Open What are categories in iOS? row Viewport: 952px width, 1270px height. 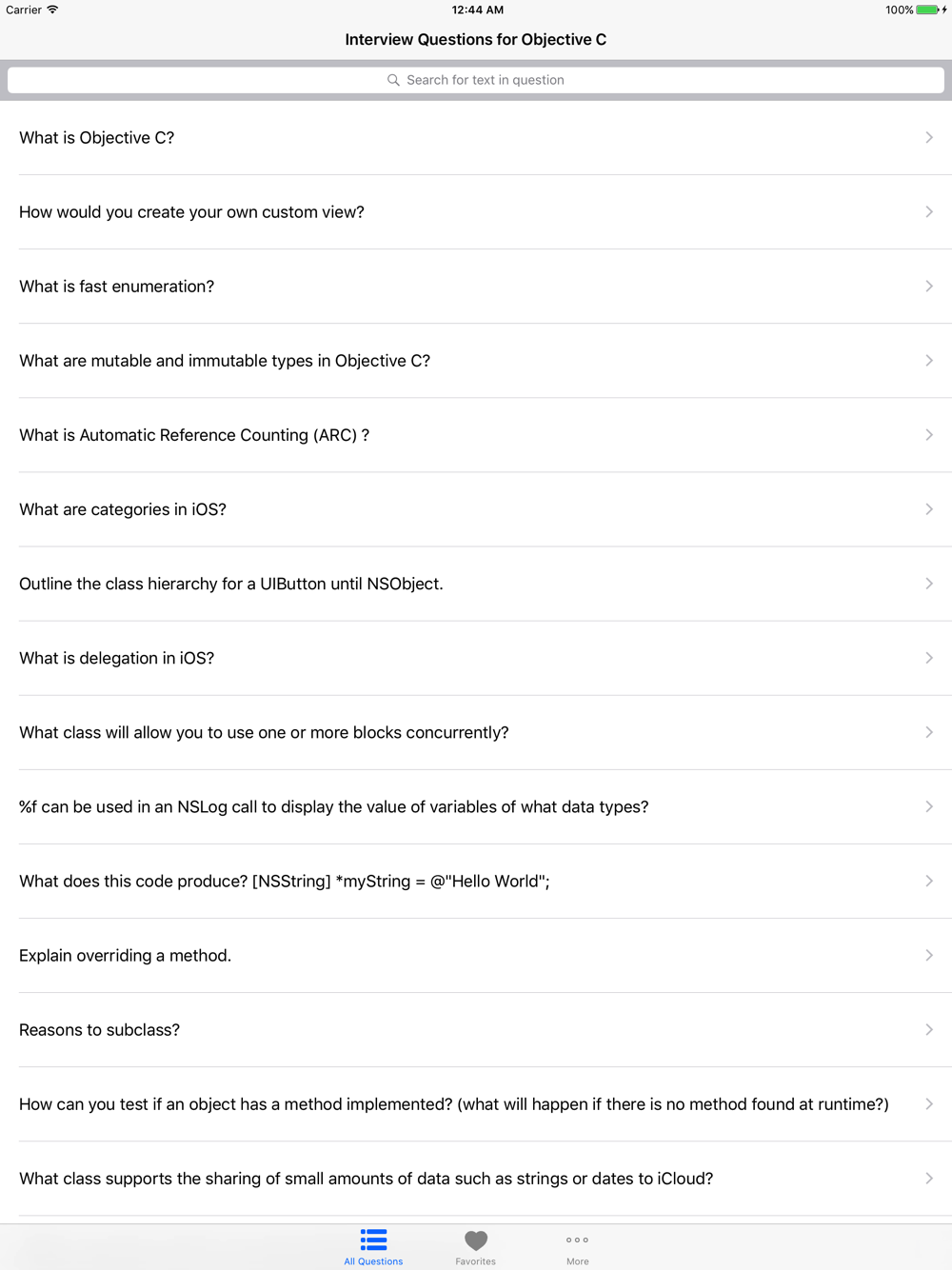(x=476, y=509)
